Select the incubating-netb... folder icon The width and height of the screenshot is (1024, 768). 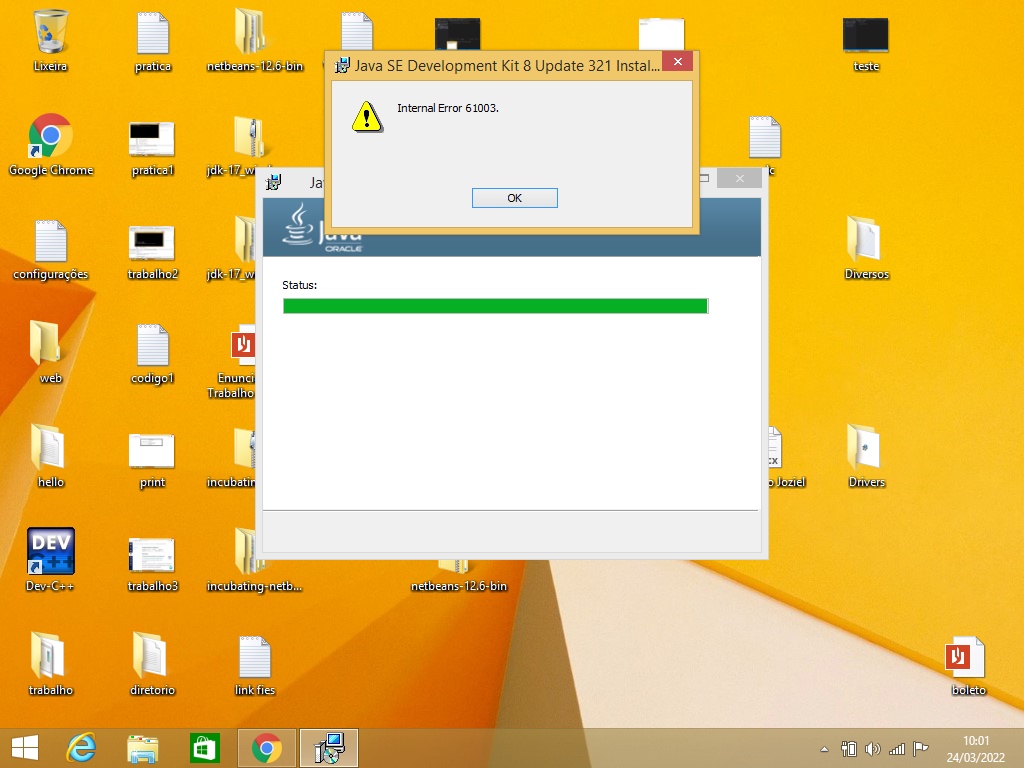coord(254,560)
